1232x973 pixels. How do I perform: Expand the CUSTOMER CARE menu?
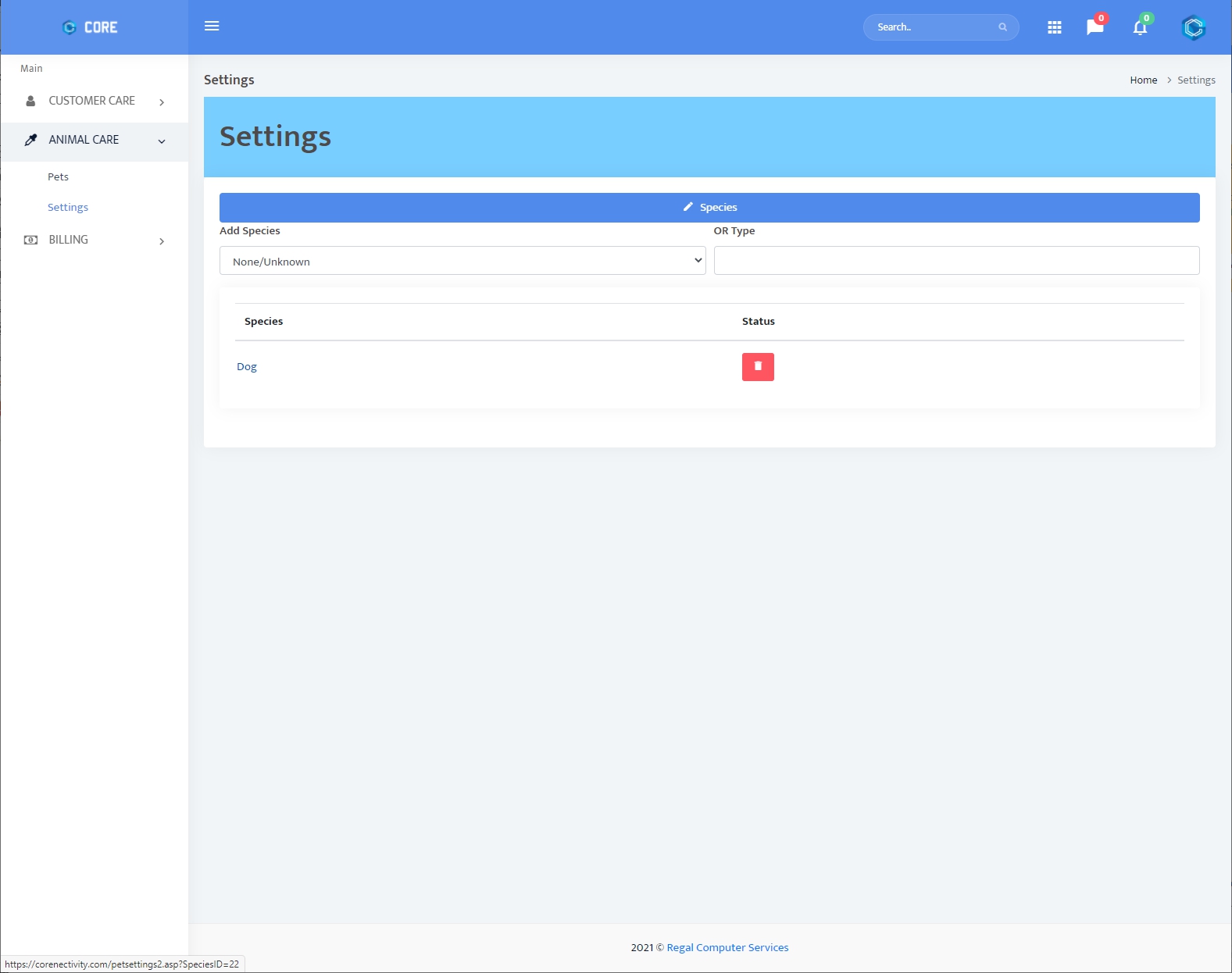pos(95,102)
